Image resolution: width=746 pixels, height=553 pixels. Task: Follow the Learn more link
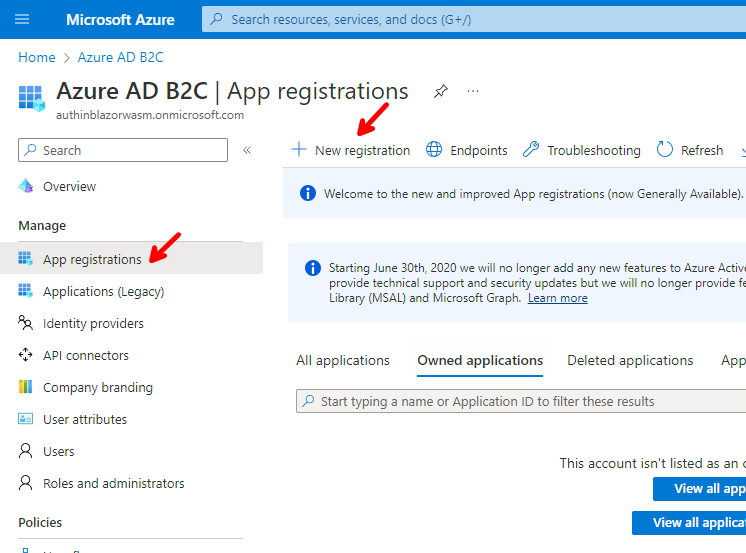(558, 298)
